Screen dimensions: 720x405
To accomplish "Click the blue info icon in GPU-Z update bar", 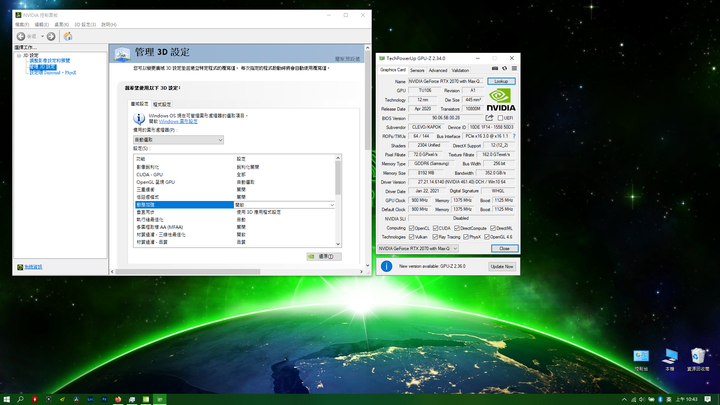I will click(386, 266).
